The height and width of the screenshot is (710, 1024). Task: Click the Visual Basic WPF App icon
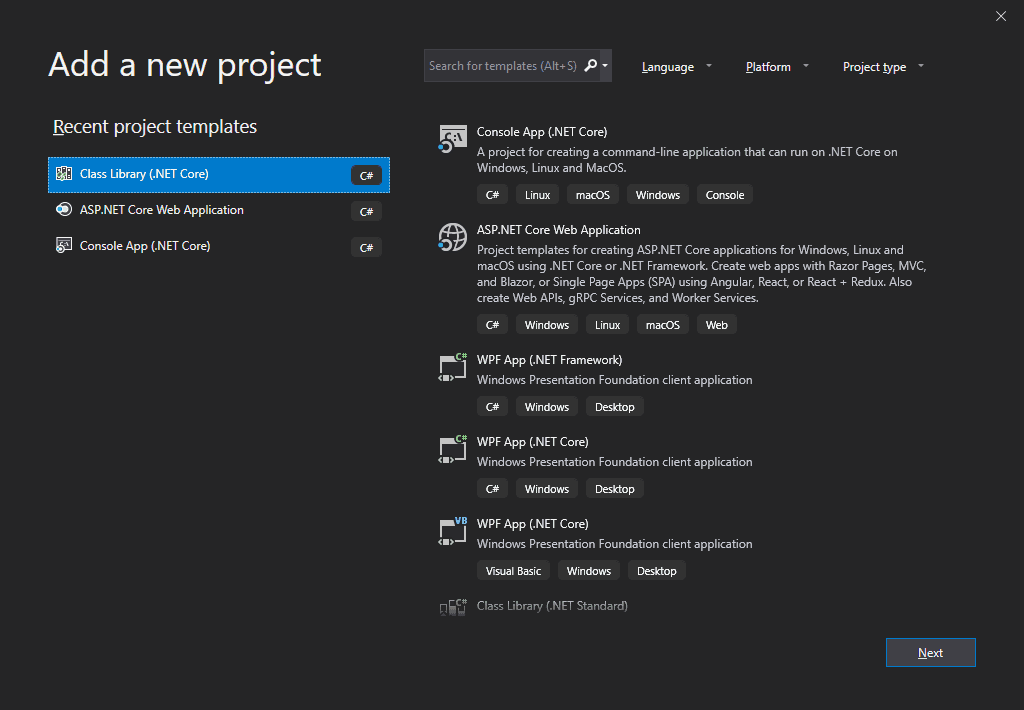pyautogui.click(x=453, y=531)
